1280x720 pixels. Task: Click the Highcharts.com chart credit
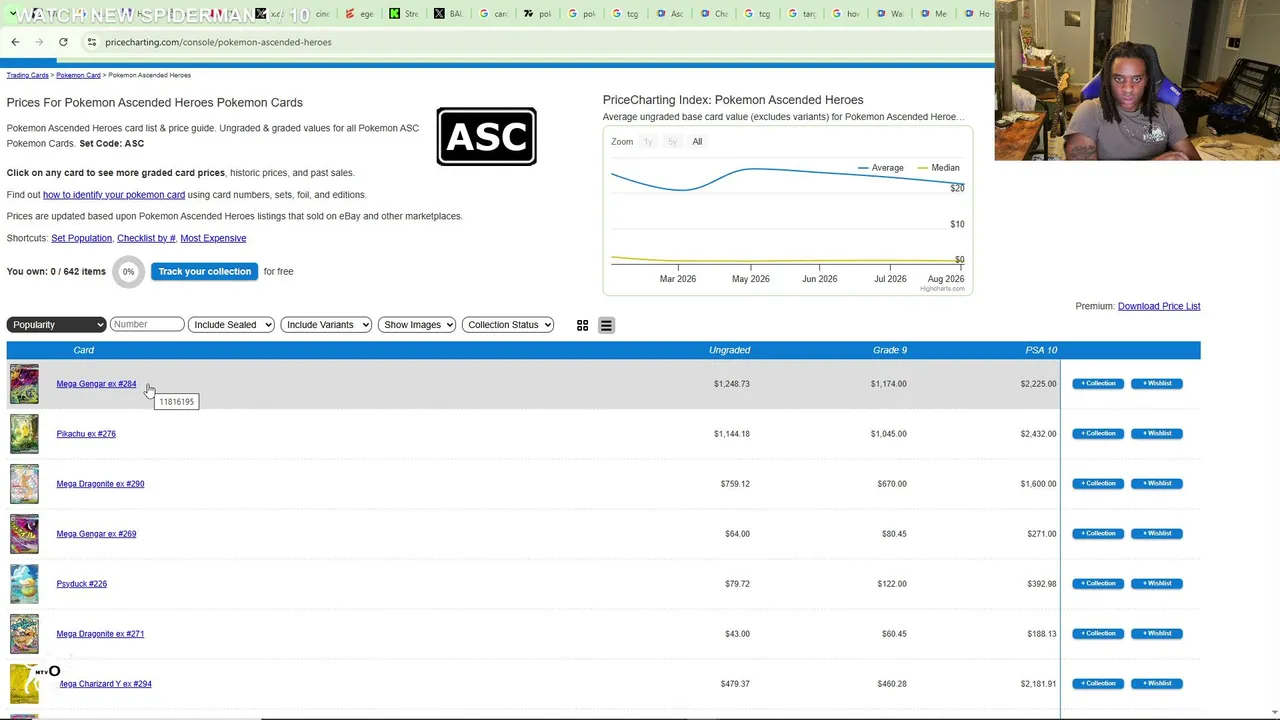pyautogui.click(x=943, y=289)
